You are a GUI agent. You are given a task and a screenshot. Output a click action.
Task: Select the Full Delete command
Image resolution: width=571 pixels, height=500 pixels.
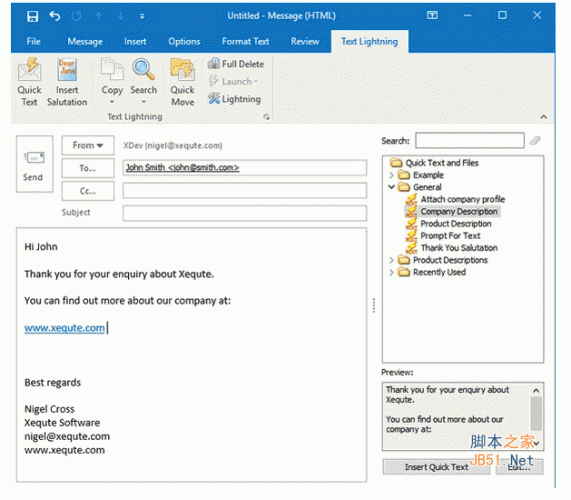(236, 64)
